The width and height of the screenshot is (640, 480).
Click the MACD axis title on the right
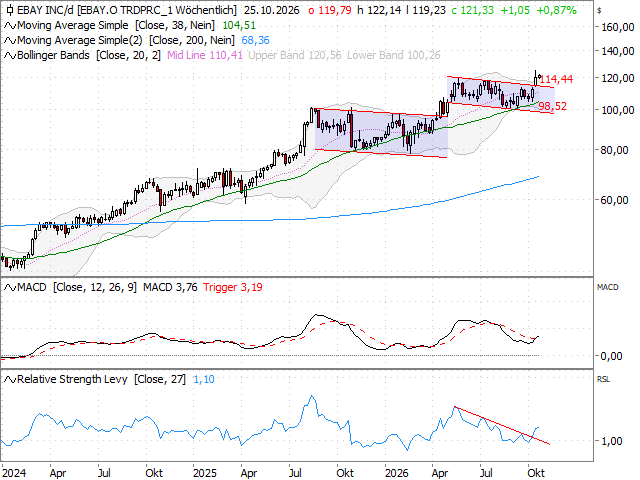pos(608,287)
